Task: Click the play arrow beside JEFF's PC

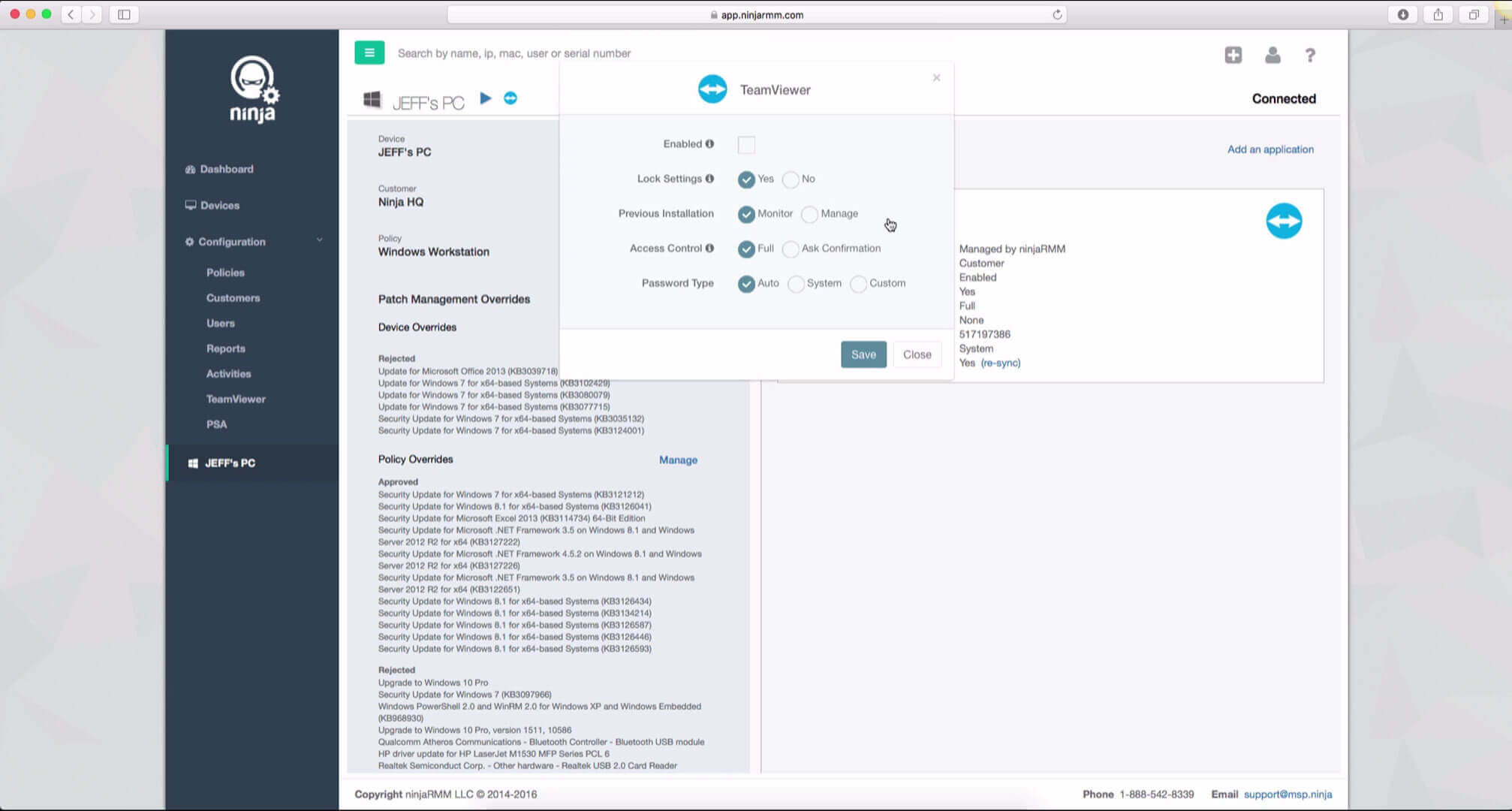Action: pyautogui.click(x=486, y=98)
